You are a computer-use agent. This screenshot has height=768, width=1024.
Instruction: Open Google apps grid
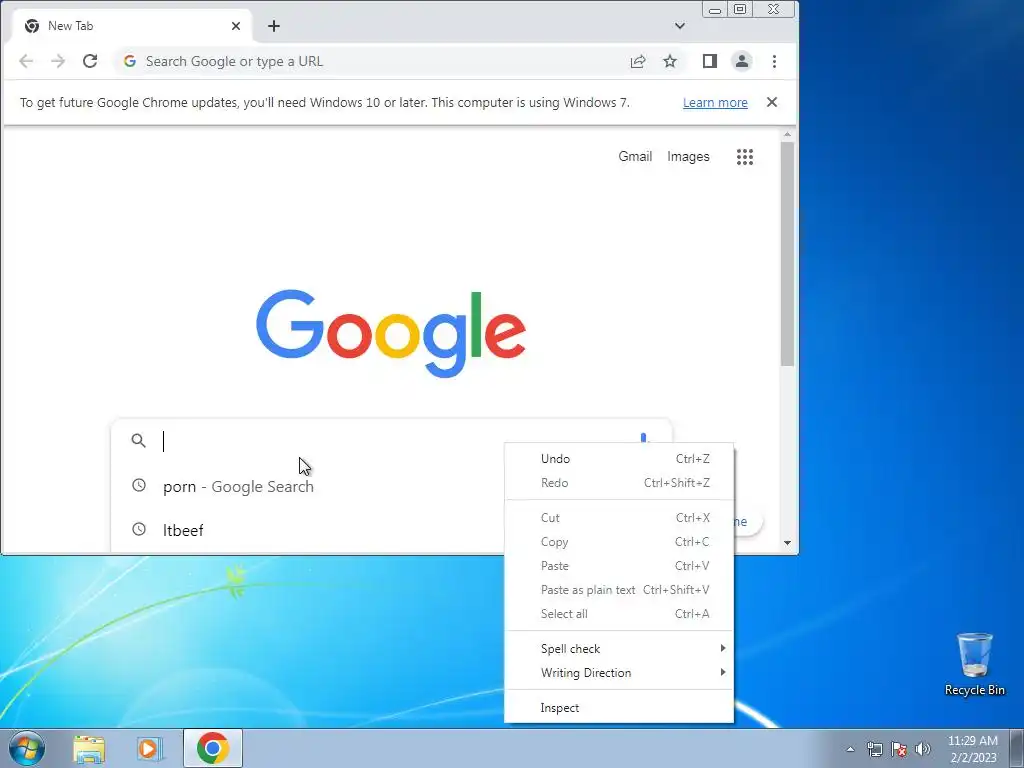click(x=745, y=157)
